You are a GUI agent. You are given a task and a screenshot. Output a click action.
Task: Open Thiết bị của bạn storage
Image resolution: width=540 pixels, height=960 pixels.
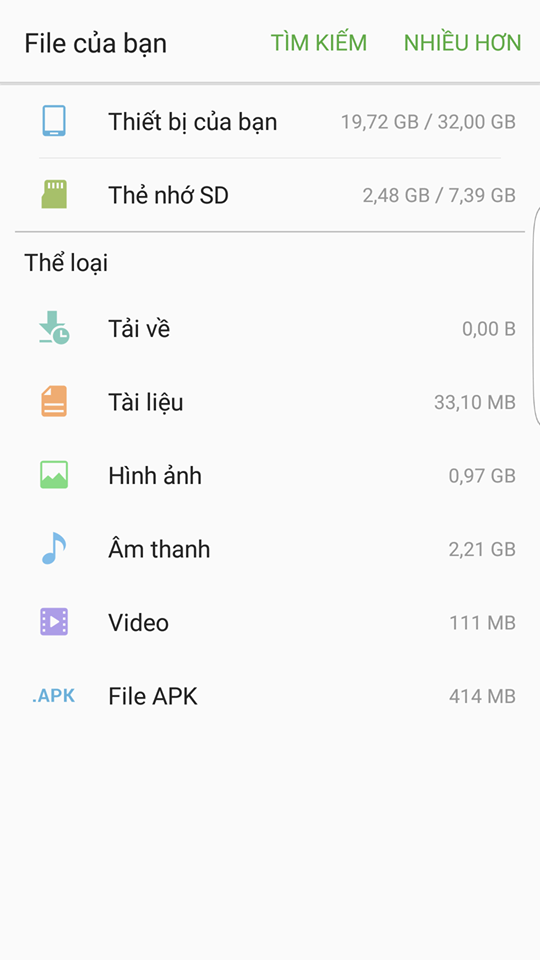[270, 121]
